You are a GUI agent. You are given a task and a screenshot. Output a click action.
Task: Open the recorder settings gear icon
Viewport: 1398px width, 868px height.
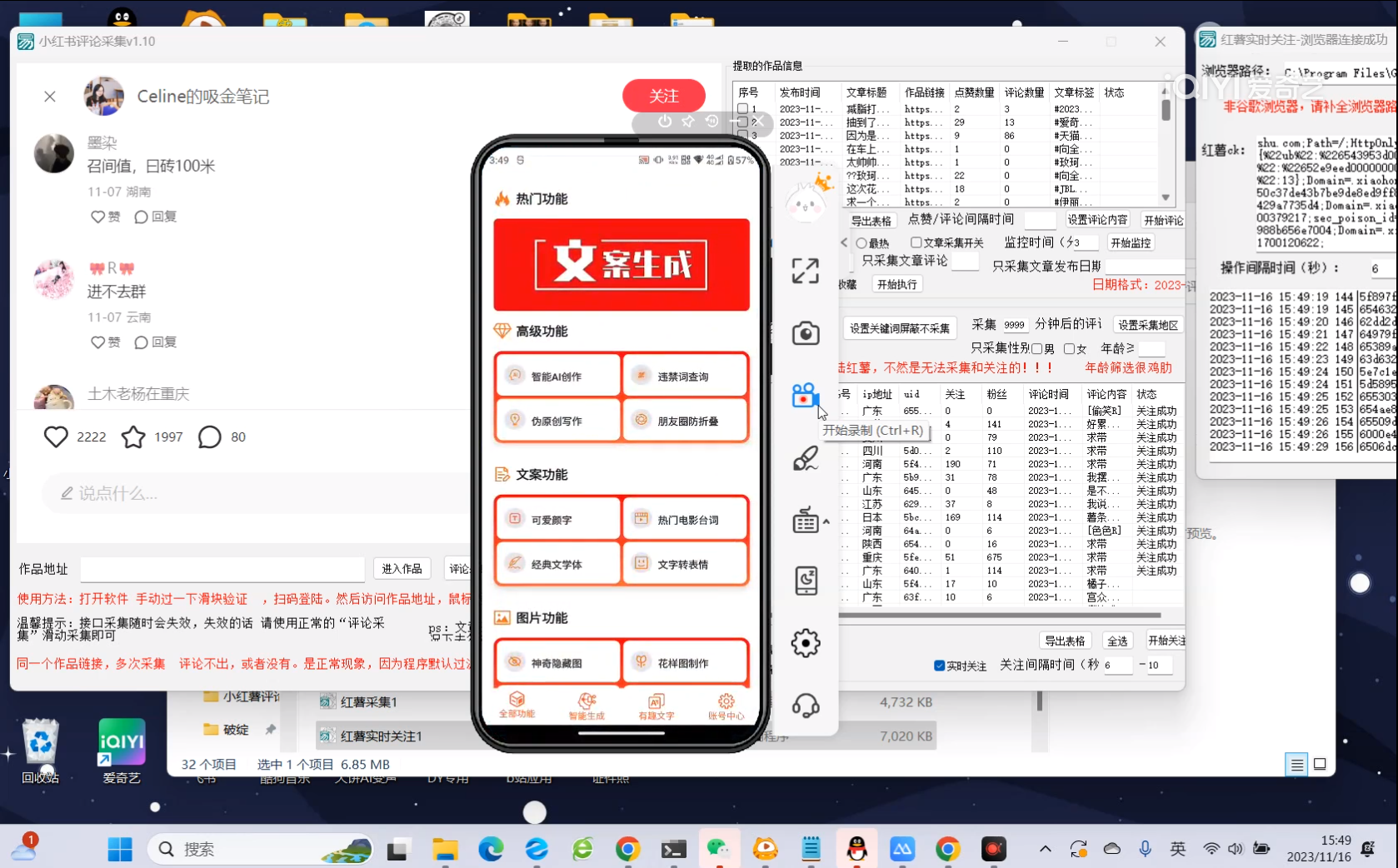(805, 642)
